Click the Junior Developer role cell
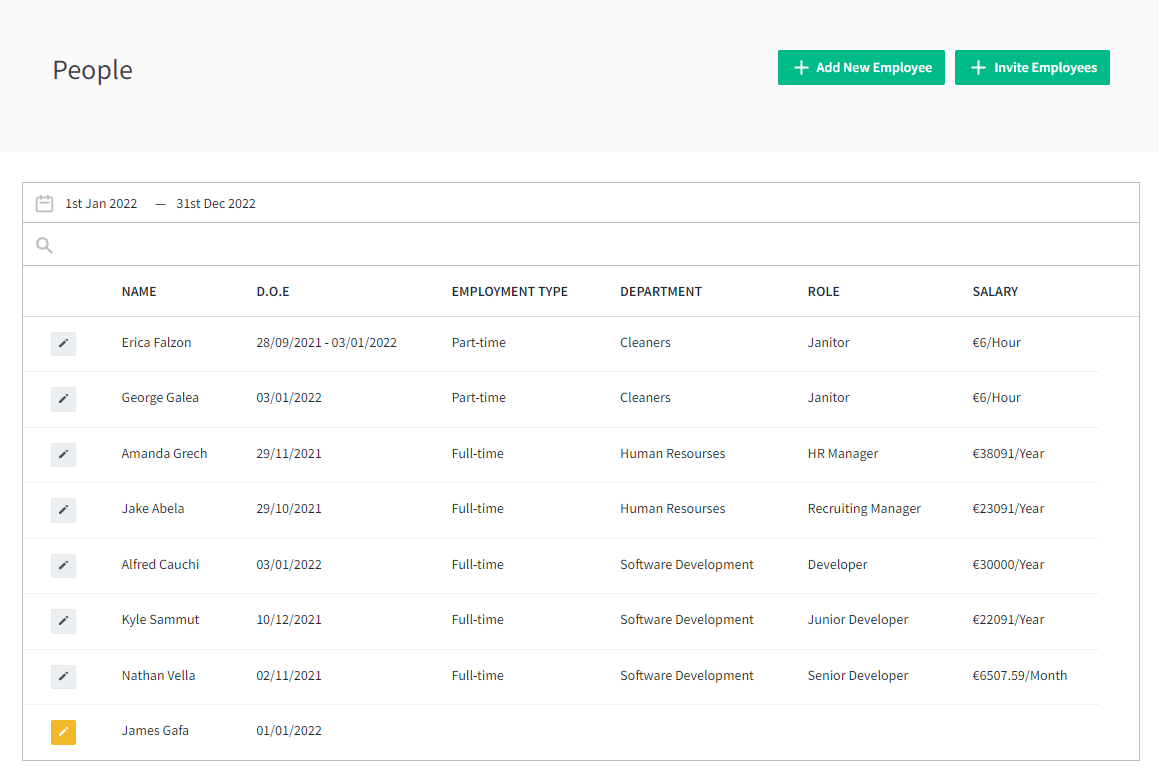 [857, 620]
